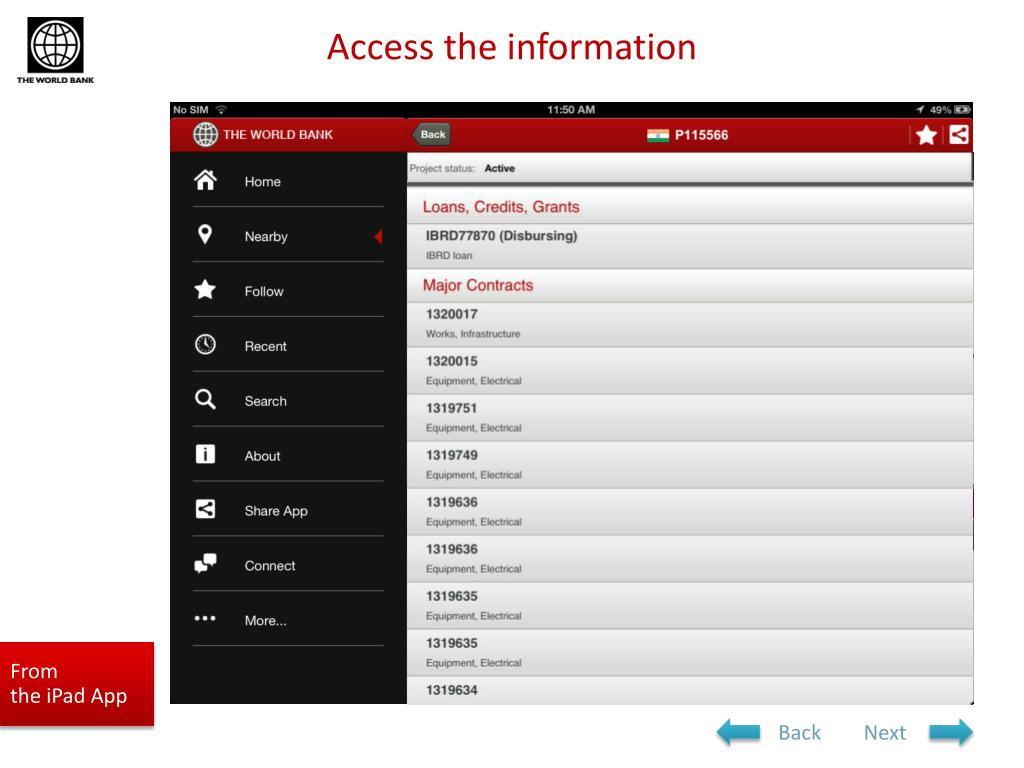Open loan IBRD77870 (Disbursing)
This screenshot has width=1024, height=768.
coord(690,246)
